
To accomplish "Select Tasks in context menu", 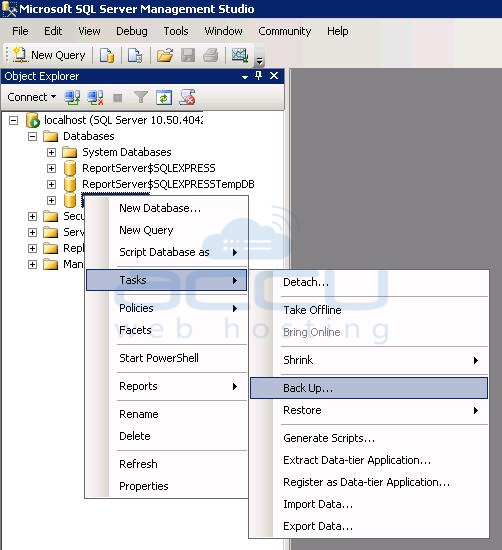I will 167,280.
